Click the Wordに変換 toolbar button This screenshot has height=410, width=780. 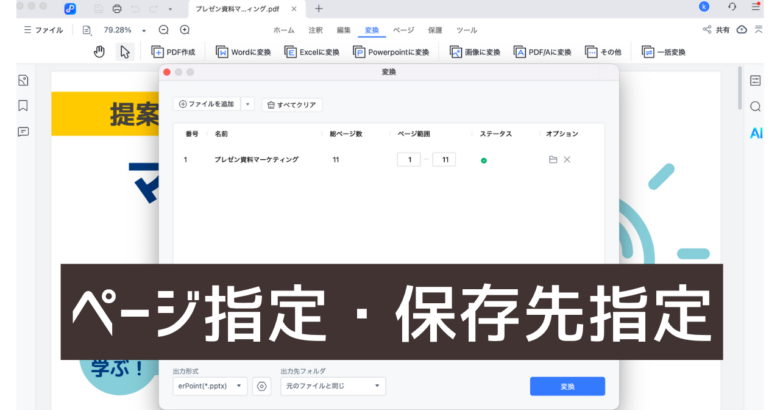click(x=242, y=52)
